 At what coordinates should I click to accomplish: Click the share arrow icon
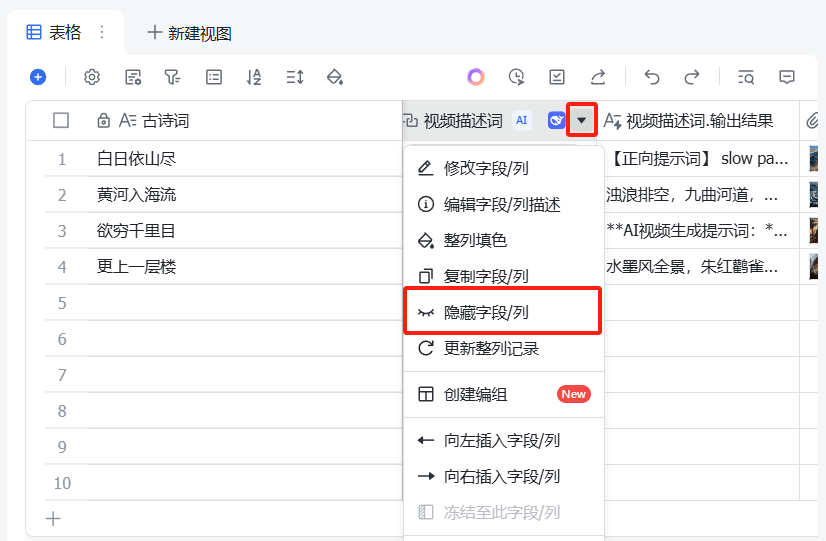(x=598, y=77)
